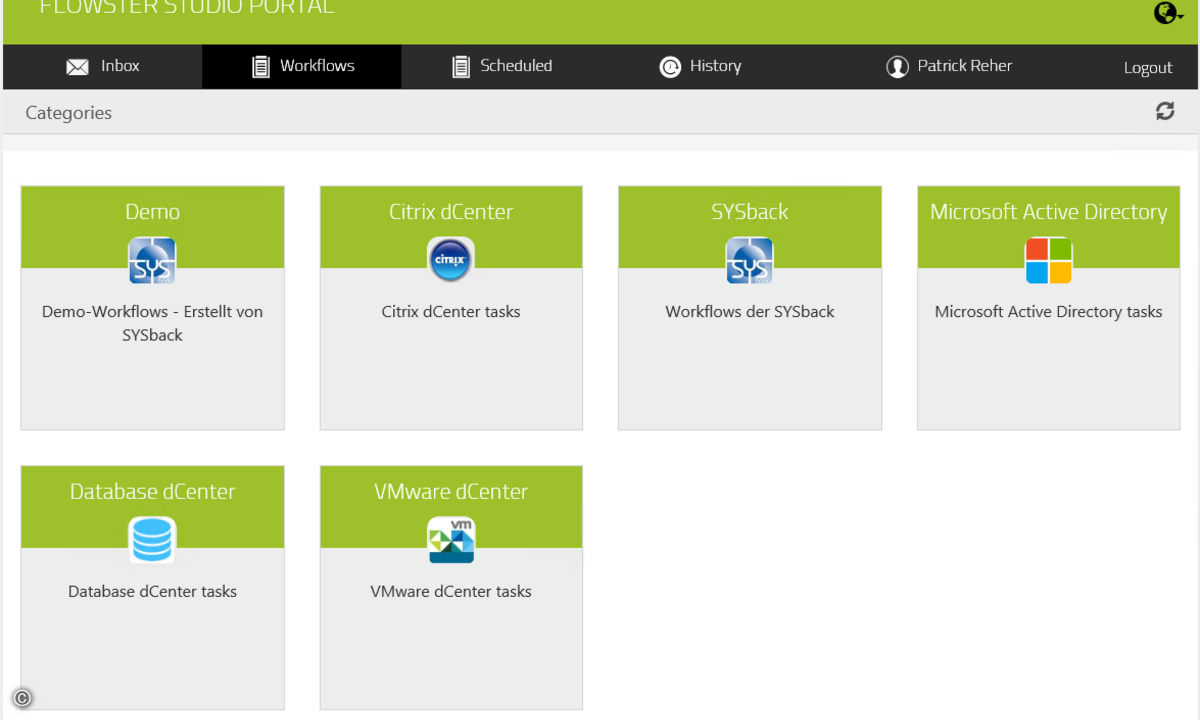This screenshot has width=1200, height=720.
Task: Open the Inbox tab
Action: point(102,66)
